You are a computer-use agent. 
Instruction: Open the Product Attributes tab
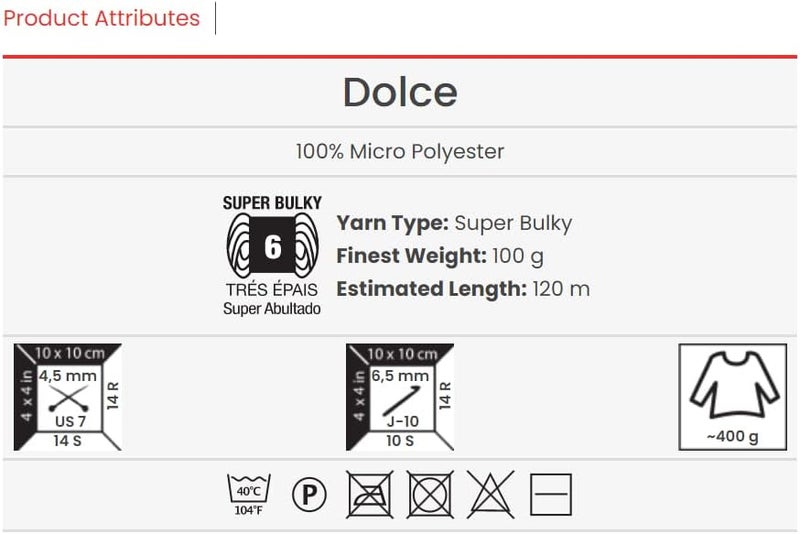click(101, 18)
